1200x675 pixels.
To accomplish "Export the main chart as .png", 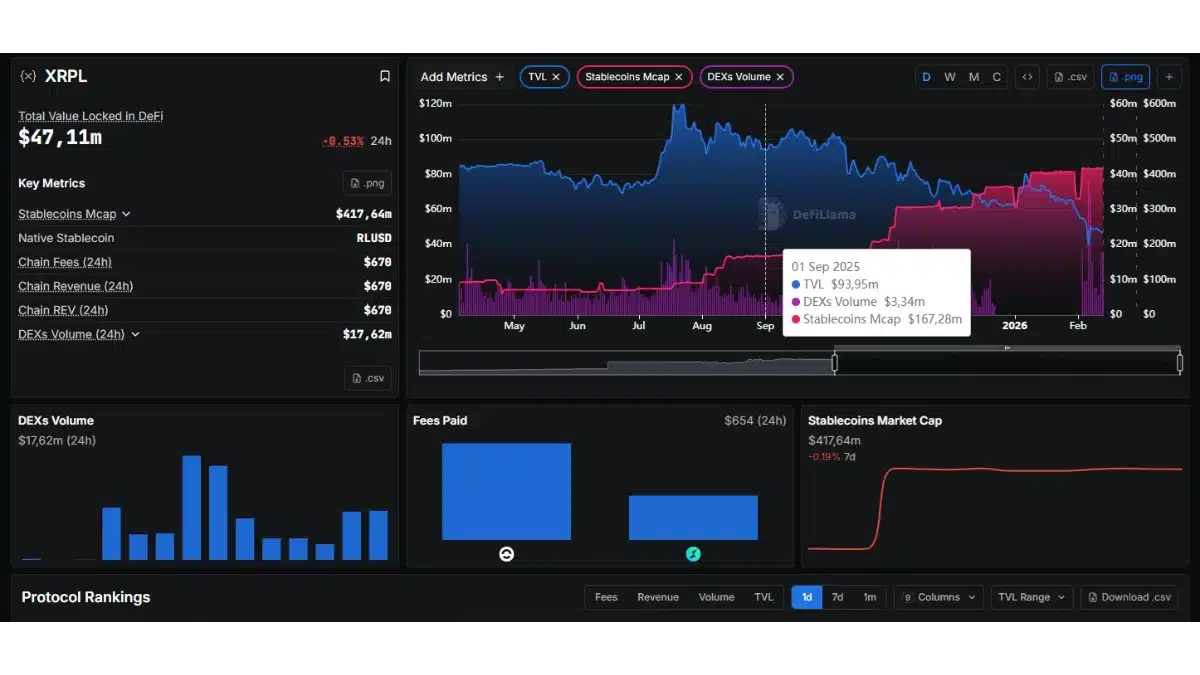I will [1126, 76].
